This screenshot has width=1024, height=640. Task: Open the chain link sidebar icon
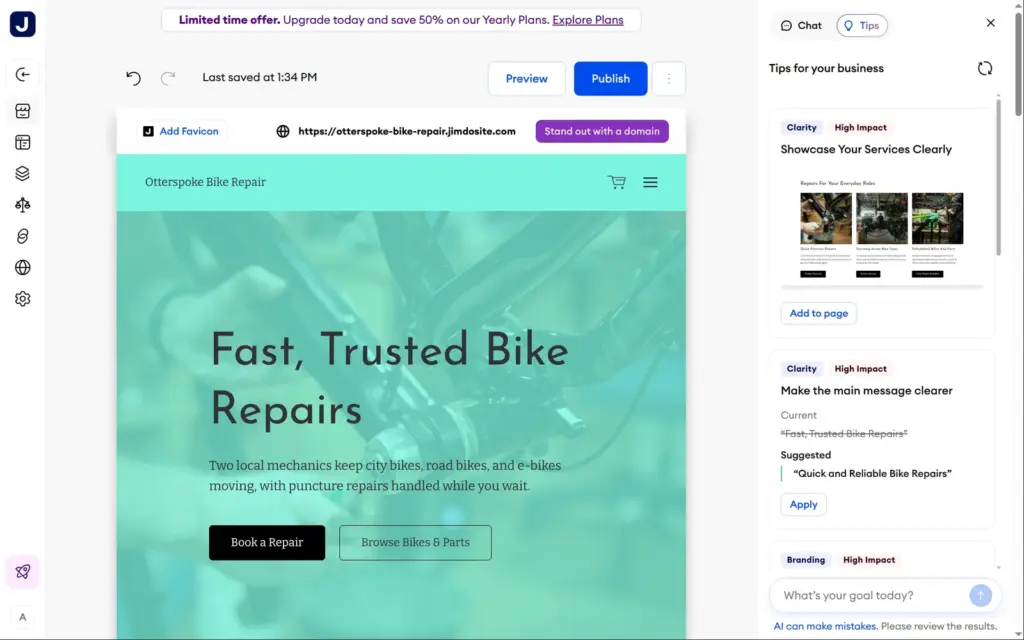pos(23,236)
